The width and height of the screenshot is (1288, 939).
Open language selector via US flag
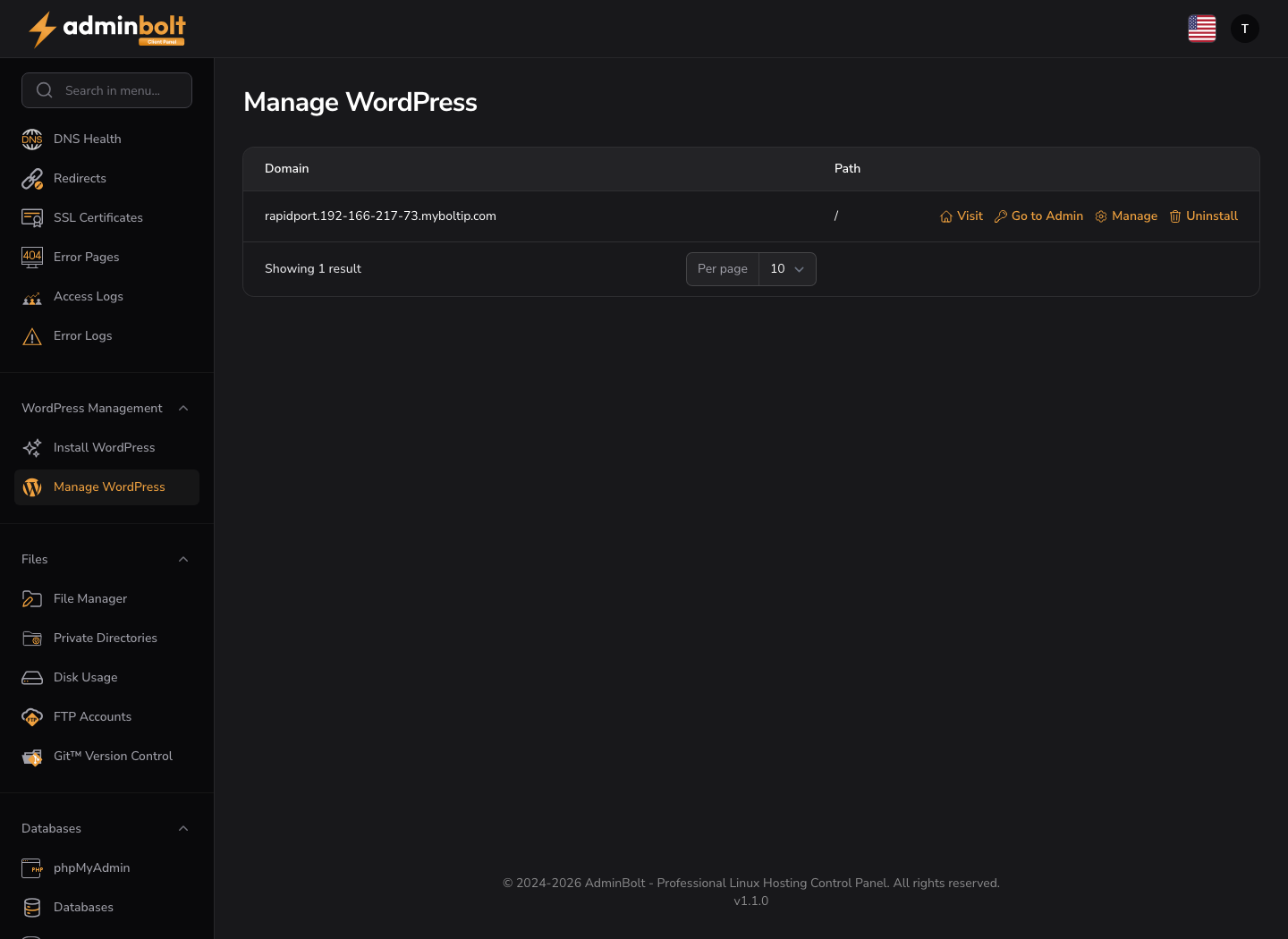(1202, 29)
